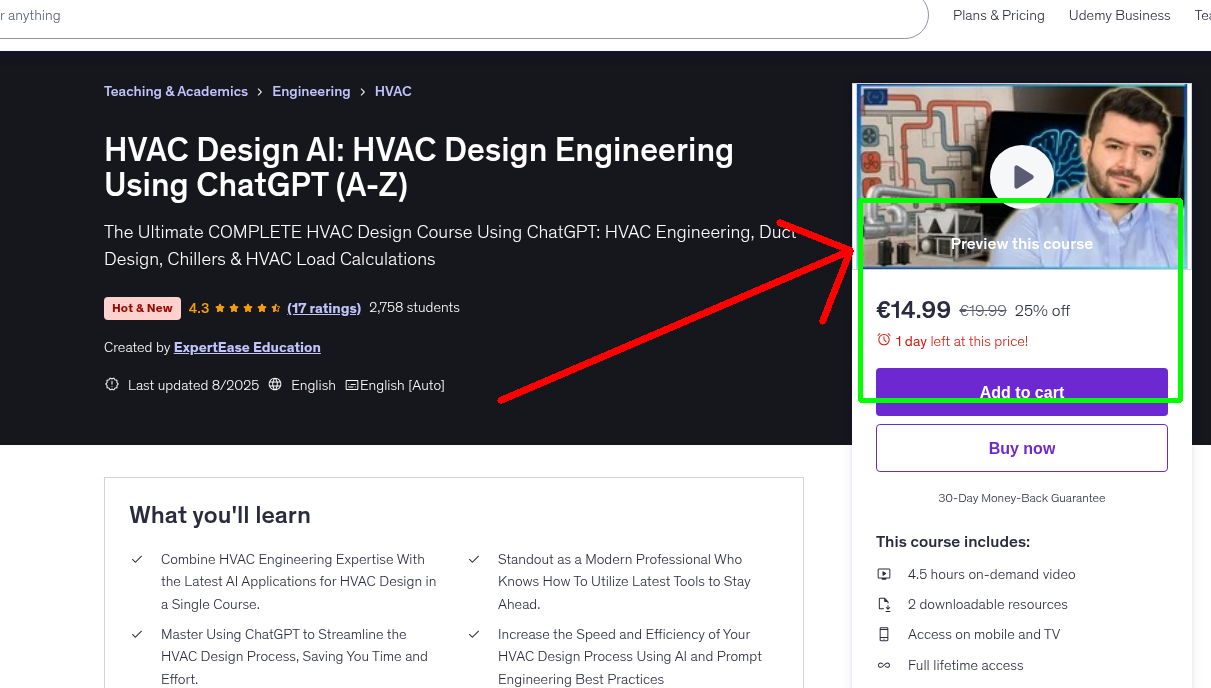Navigate to HVAC via the breadcrumb

tap(393, 91)
